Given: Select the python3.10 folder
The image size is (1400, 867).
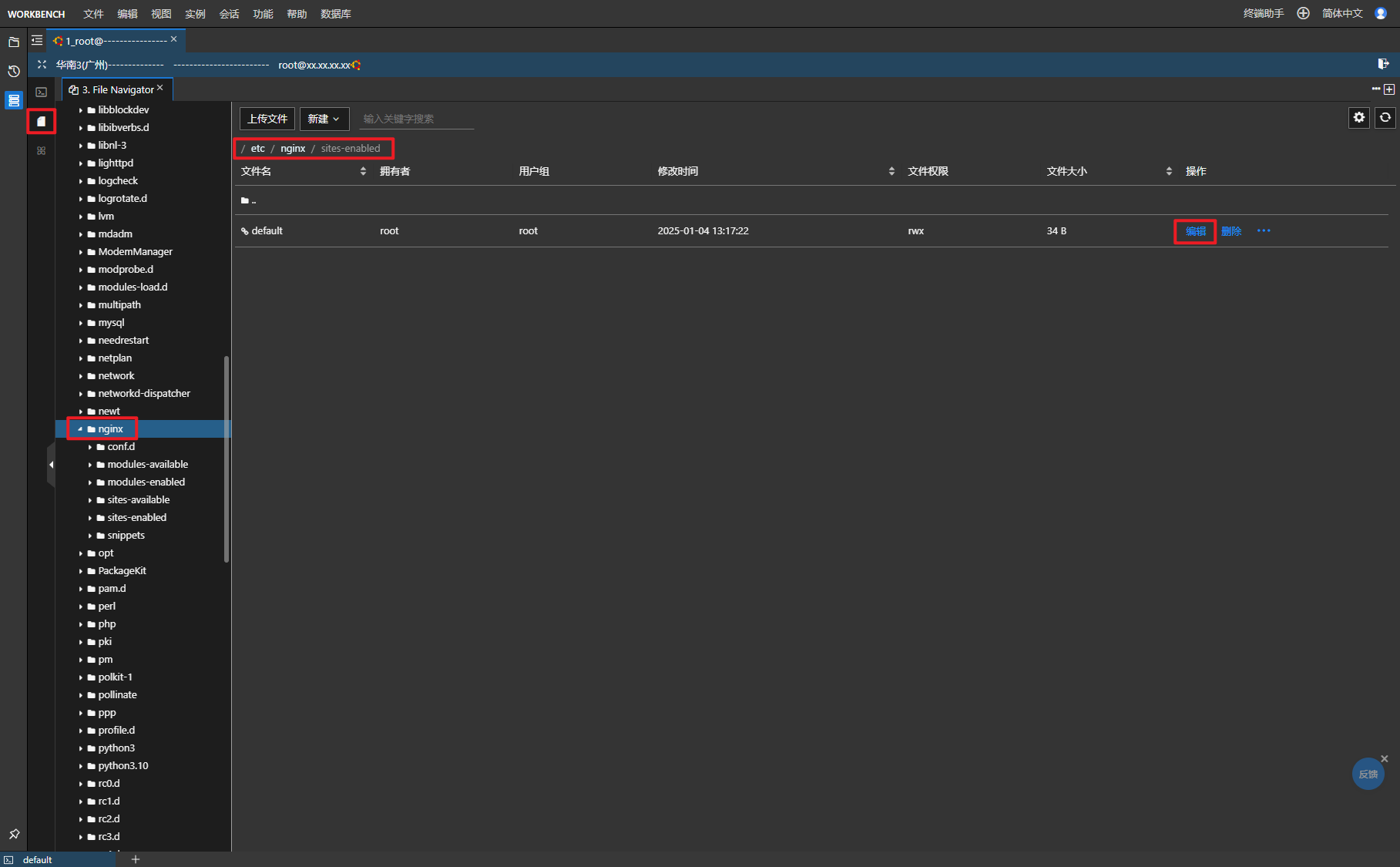Looking at the screenshot, I should tap(123, 766).
